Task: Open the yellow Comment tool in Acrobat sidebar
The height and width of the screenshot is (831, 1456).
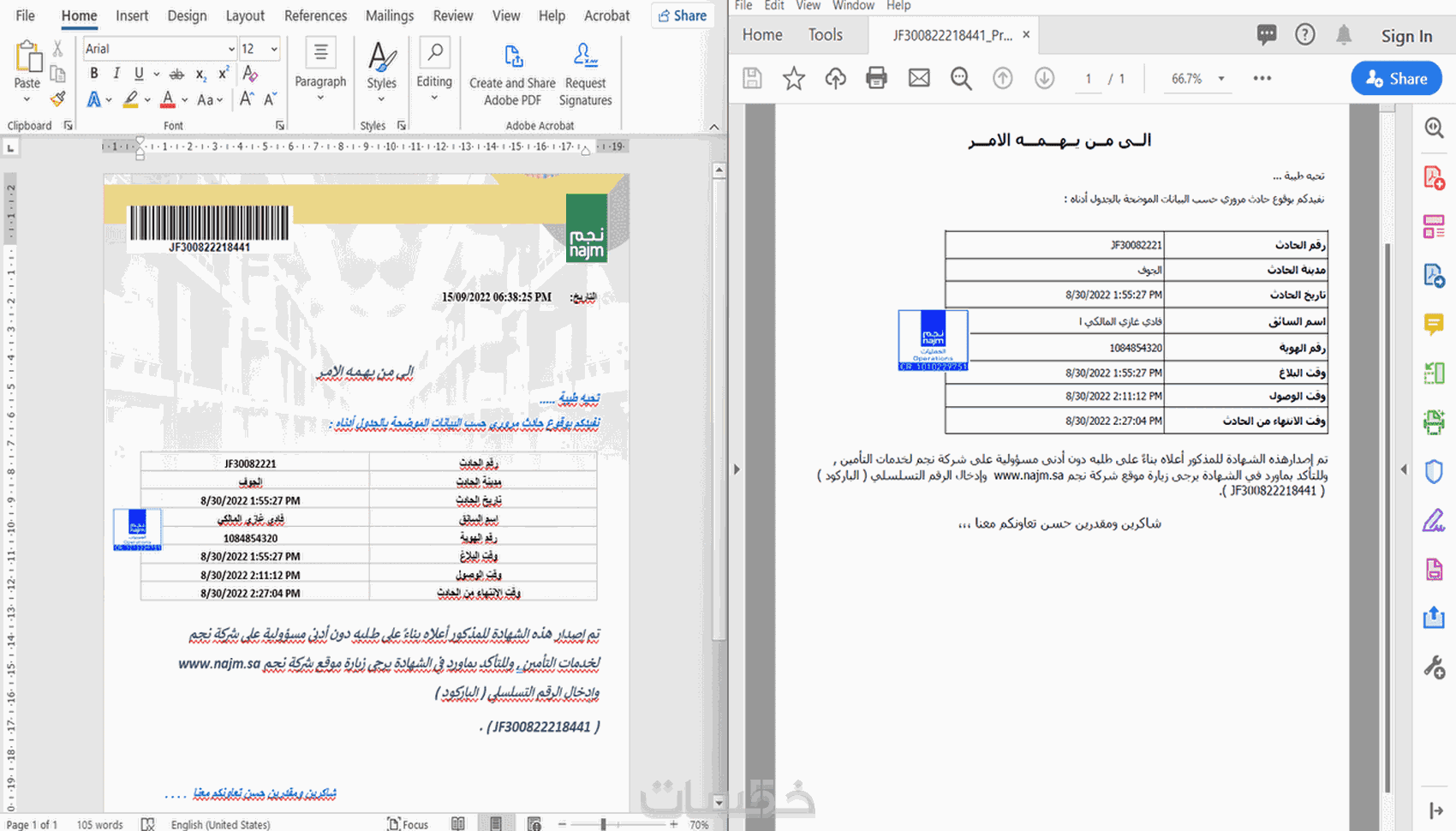Action: [x=1434, y=325]
